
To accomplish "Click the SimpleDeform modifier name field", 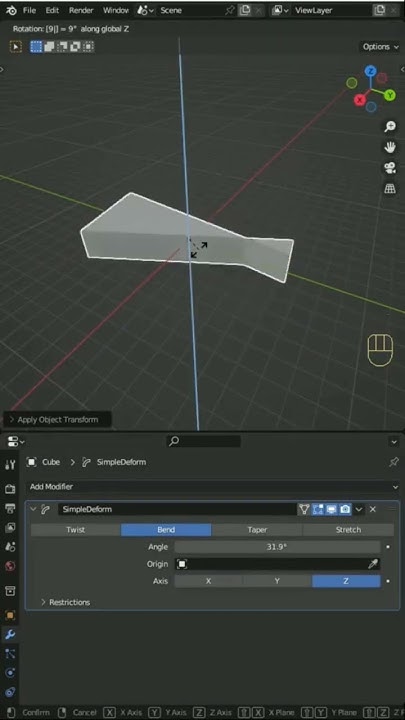I will coord(178,509).
